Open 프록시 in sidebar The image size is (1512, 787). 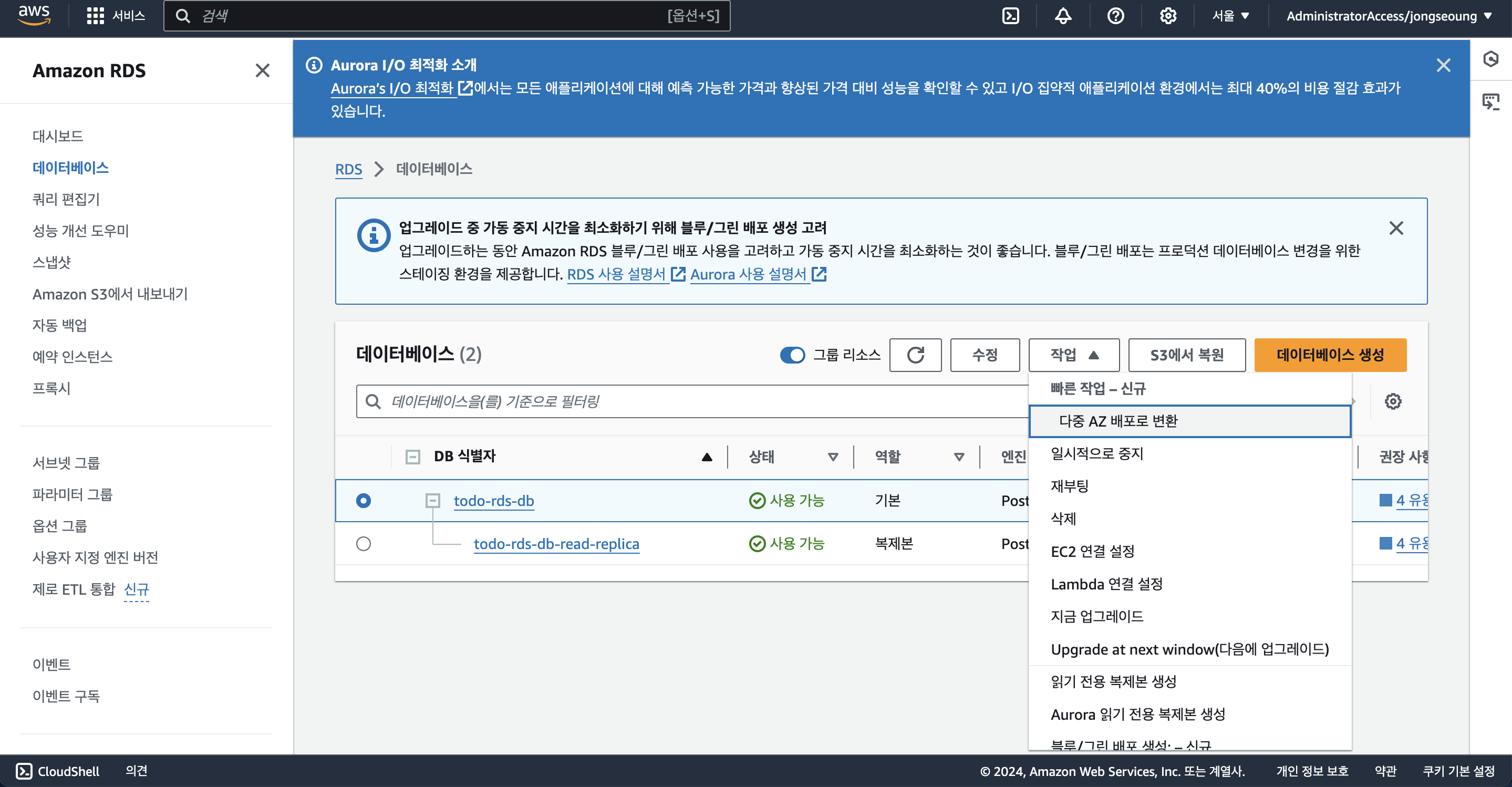click(51, 388)
